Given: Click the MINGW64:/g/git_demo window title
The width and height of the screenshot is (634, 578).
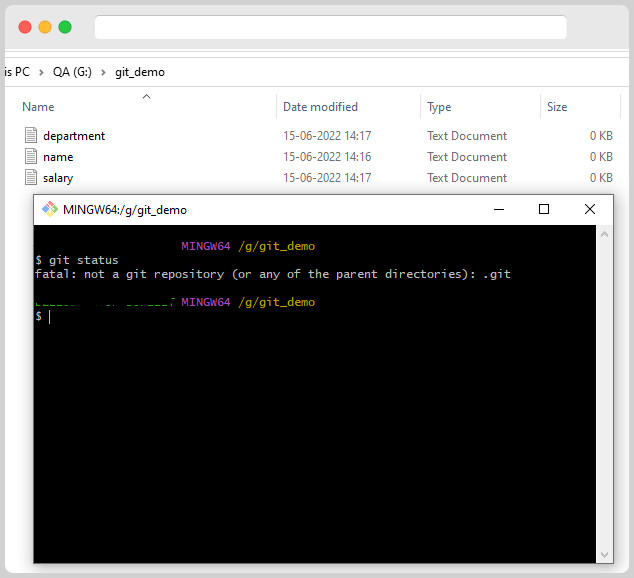Looking at the screenshot, I should point(125,210).
